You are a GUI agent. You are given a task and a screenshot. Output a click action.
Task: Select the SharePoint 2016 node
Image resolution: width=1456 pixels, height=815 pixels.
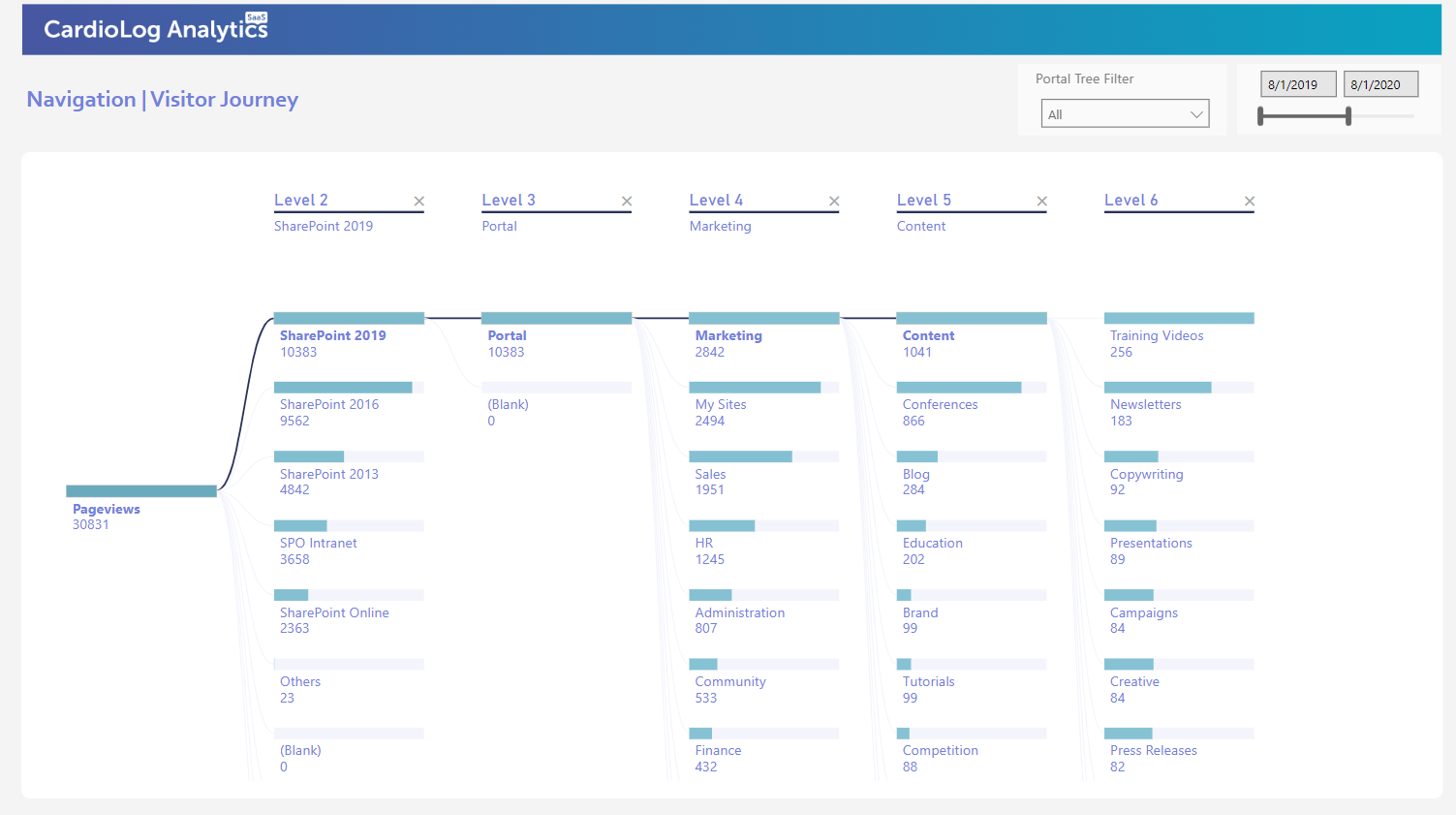349,388
